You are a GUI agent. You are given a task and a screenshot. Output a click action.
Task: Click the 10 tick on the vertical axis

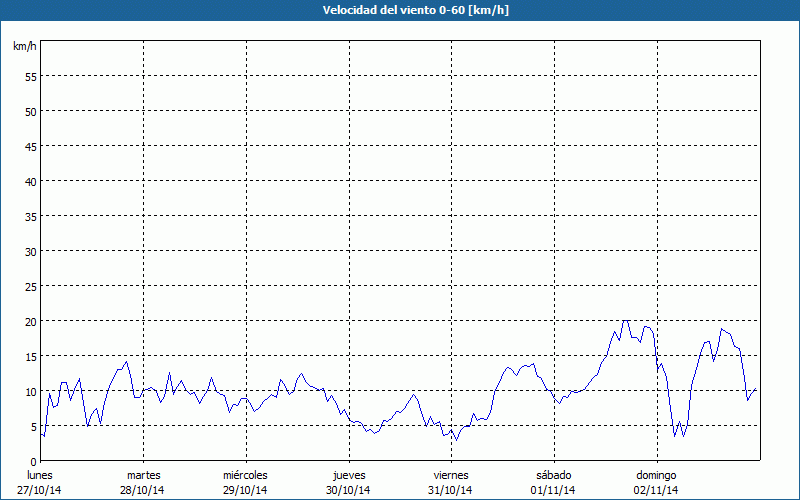31,391
